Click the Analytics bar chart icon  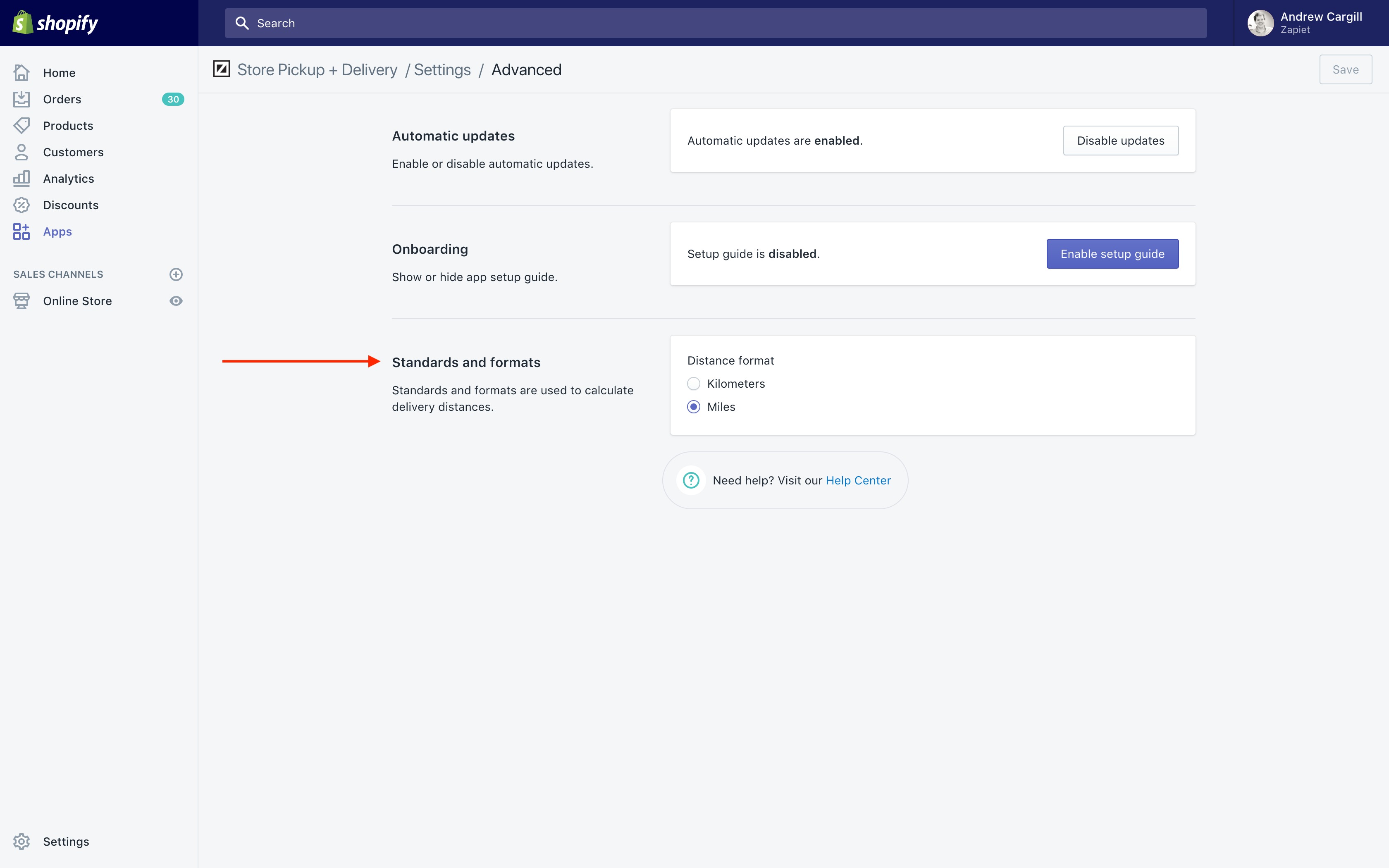coord(21,179)
